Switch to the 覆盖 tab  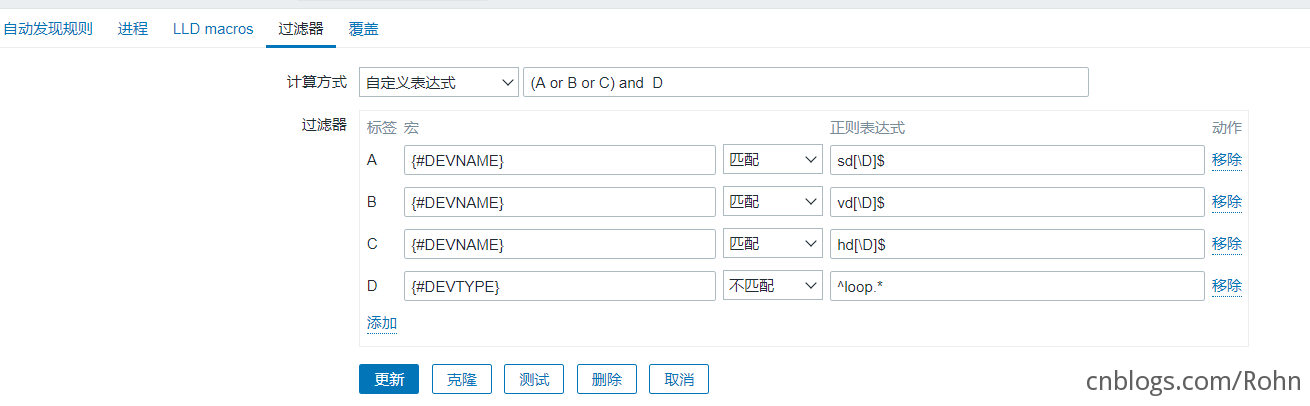[x=364, y=29]
